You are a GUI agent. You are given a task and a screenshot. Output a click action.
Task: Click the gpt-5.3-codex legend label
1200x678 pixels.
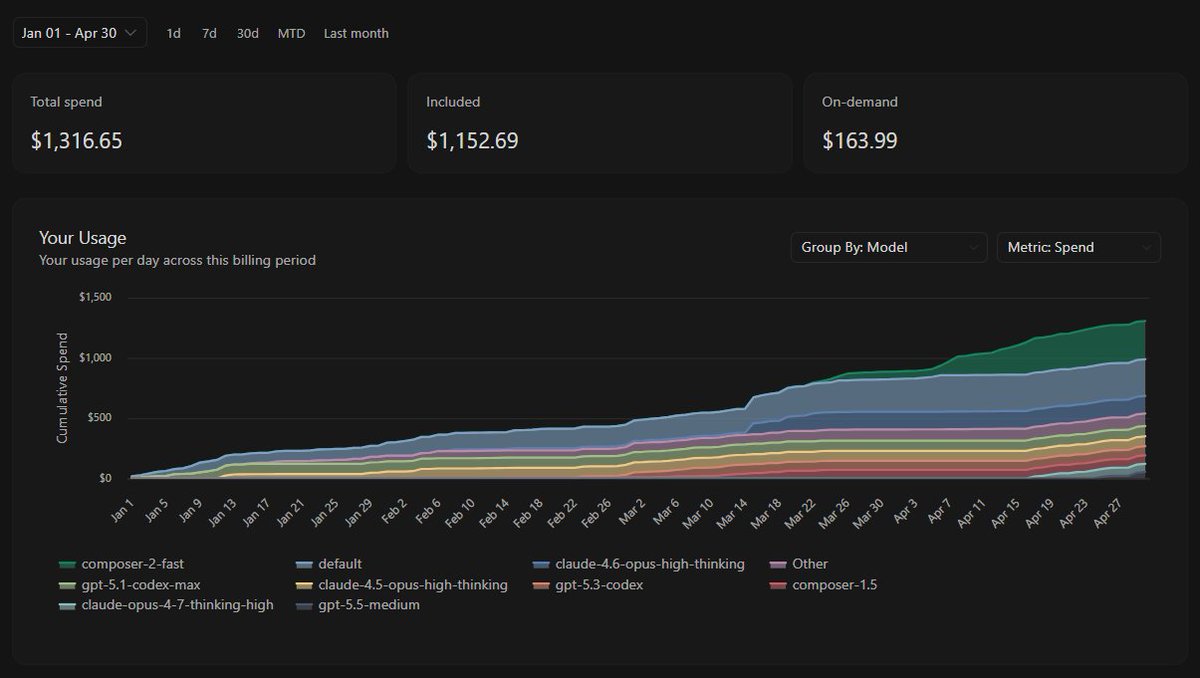coord(599,585)
